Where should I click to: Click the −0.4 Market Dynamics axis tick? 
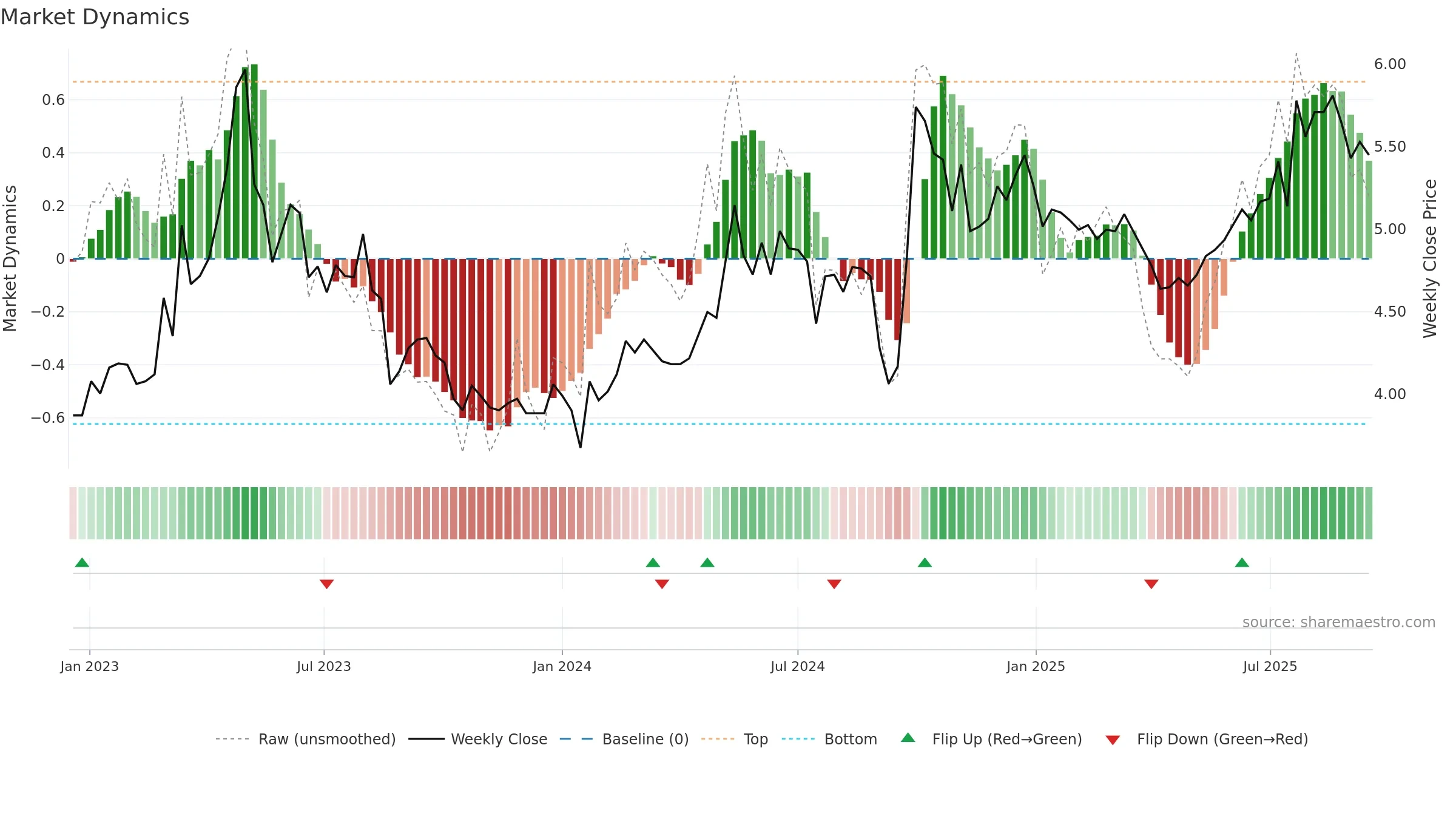[48, 365]
